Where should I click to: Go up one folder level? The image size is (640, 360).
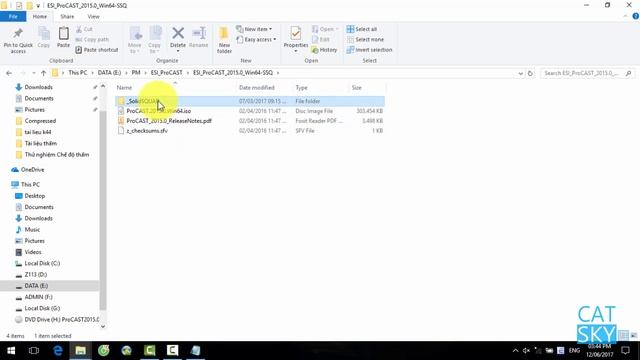click(x=43, y=73)
